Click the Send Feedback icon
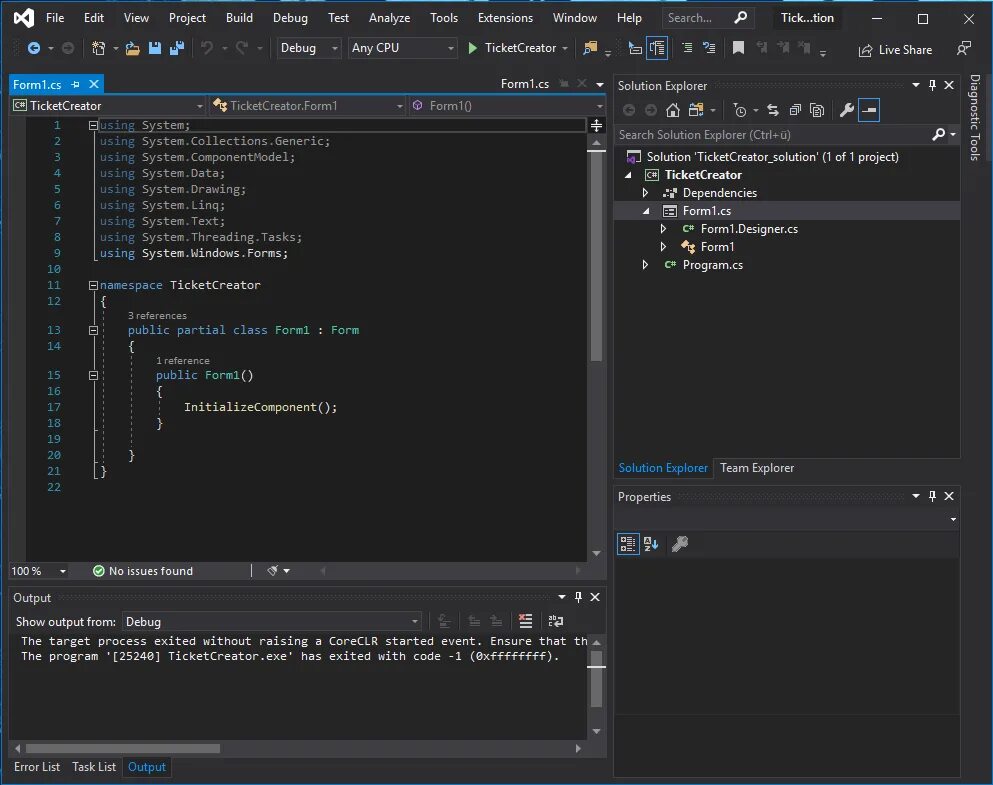Screen dimensions: 993x785 click(964, 49)
